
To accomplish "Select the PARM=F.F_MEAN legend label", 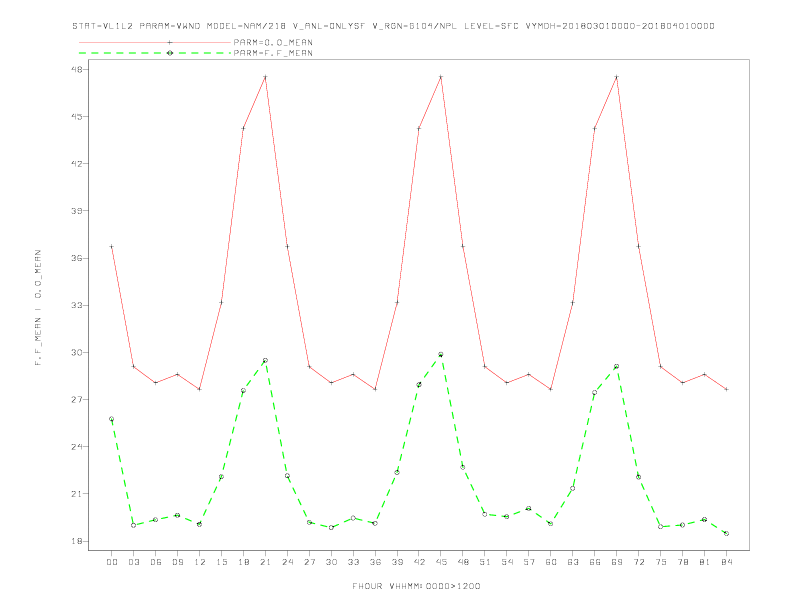I will point(273,53).
